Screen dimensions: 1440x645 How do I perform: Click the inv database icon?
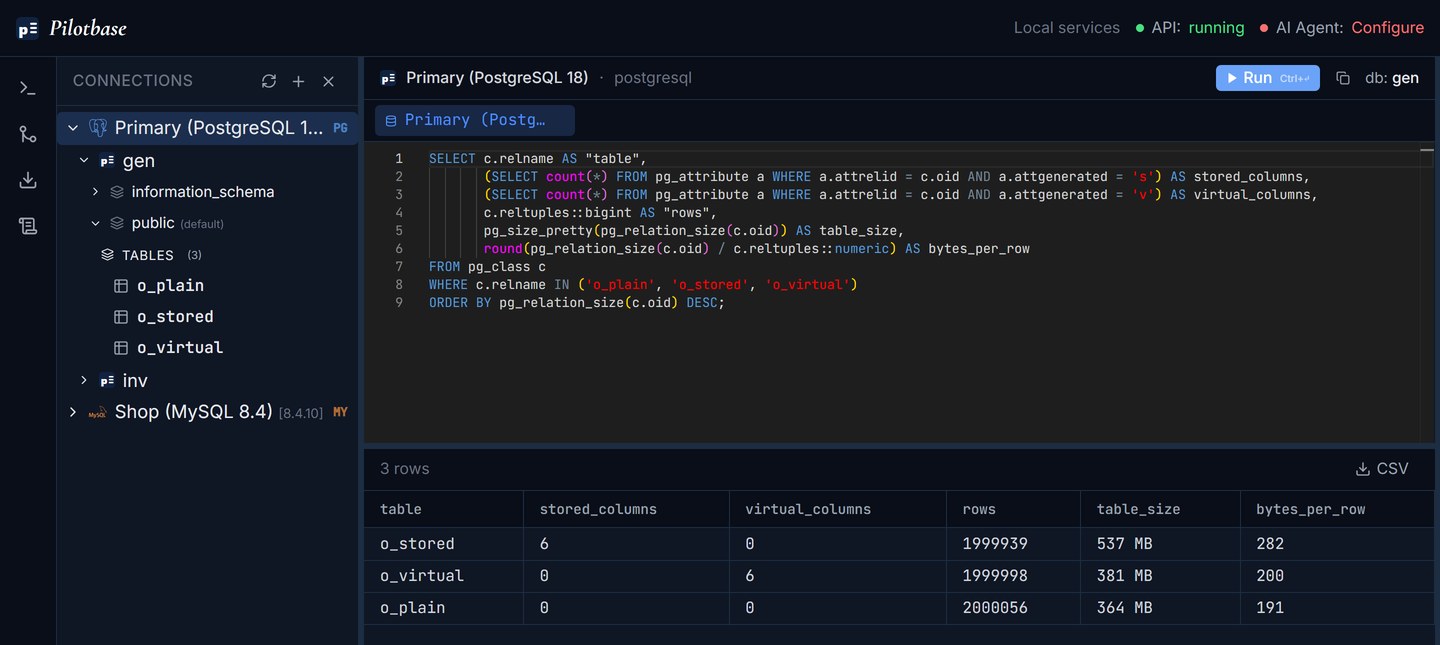[107, 381]
